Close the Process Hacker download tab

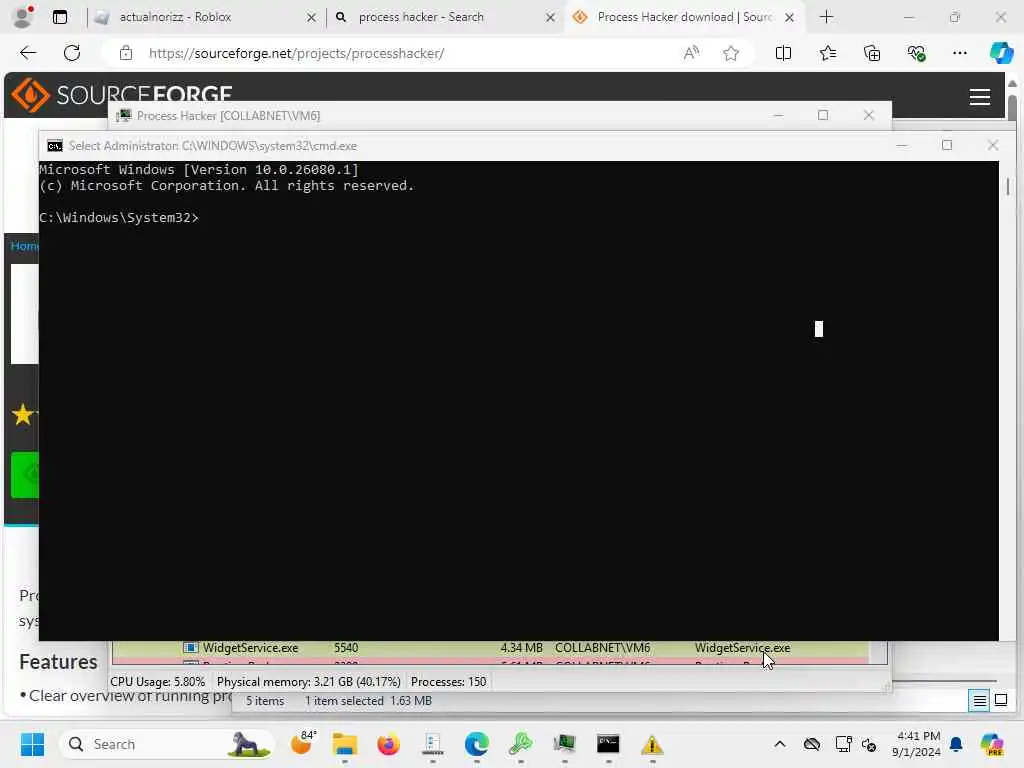[790, 18]
